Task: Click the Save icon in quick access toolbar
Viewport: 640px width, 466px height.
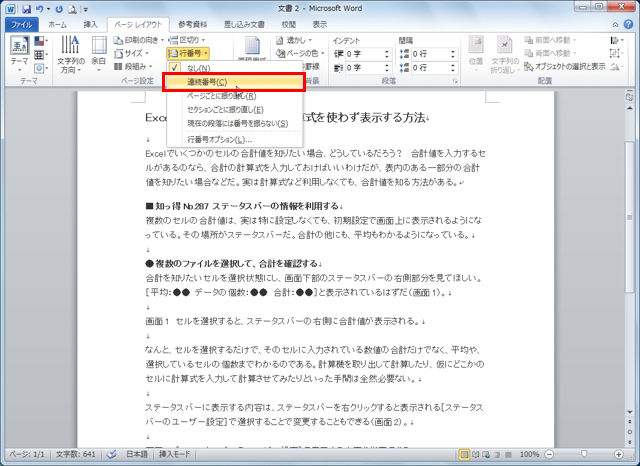Action: coord(27,9)
